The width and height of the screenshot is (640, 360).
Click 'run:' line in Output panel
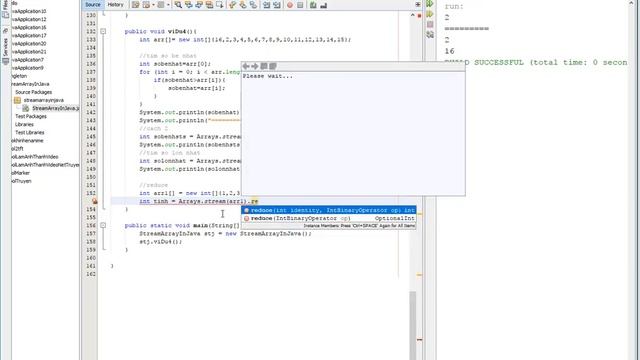(x=454, y=7)
